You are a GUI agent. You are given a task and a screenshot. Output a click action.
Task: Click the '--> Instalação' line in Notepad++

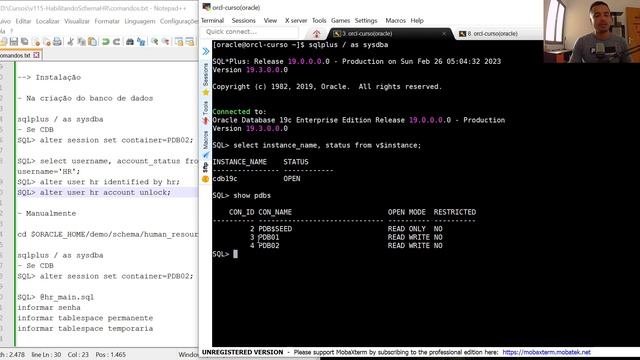pos(49,77)
